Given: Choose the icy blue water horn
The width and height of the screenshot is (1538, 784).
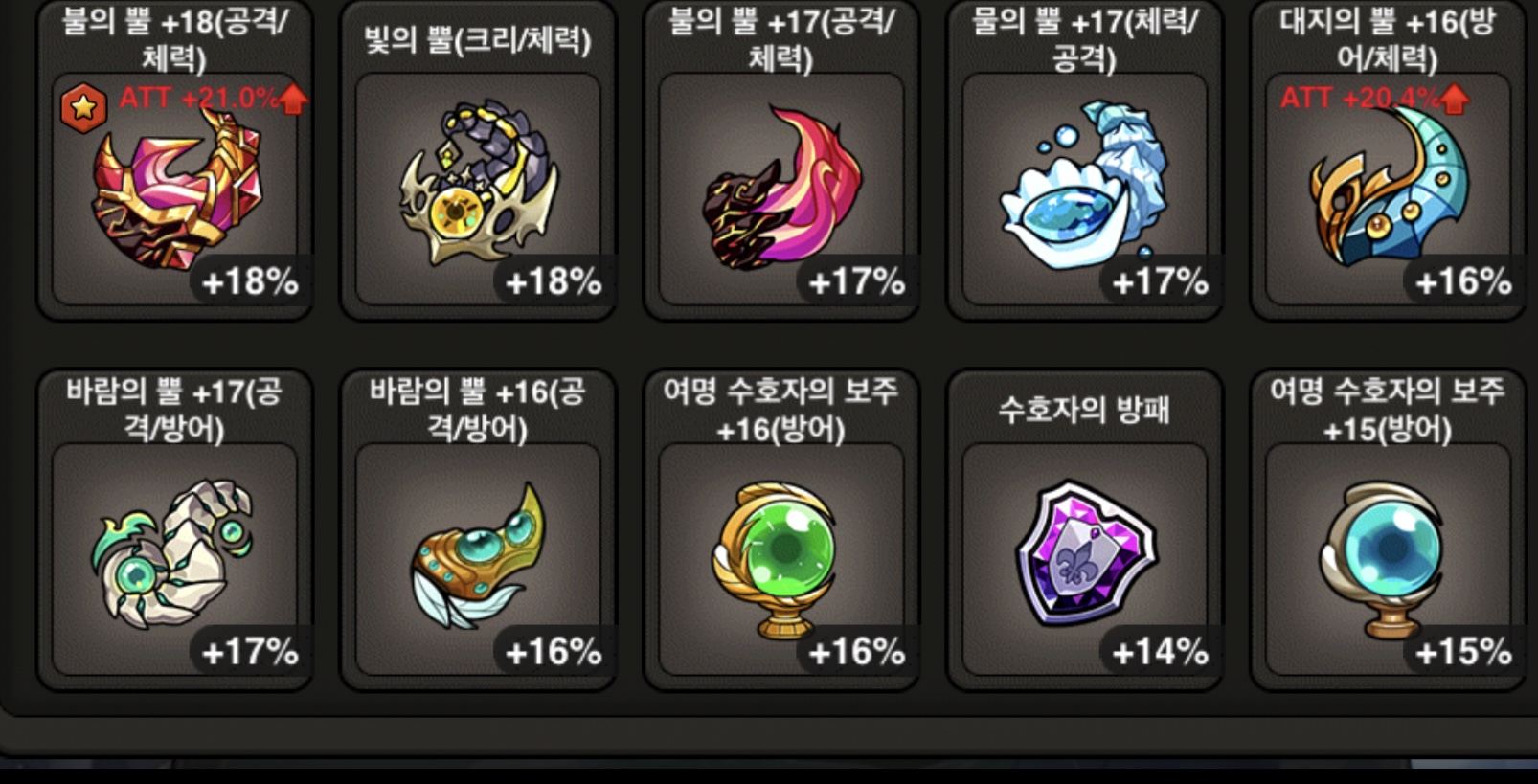Looking at the screenshot, I should pyautogui.click(x=1085, y=190).
